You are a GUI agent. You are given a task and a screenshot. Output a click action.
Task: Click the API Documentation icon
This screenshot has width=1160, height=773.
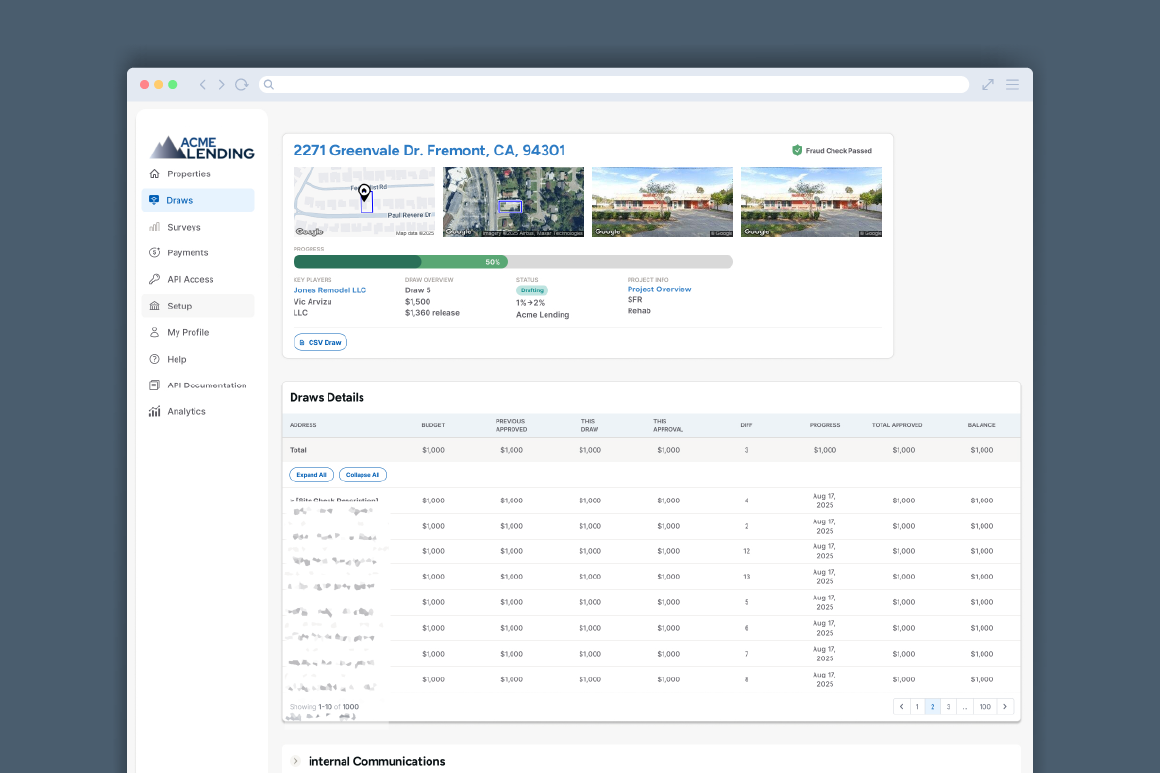click(x=155, y=385)
